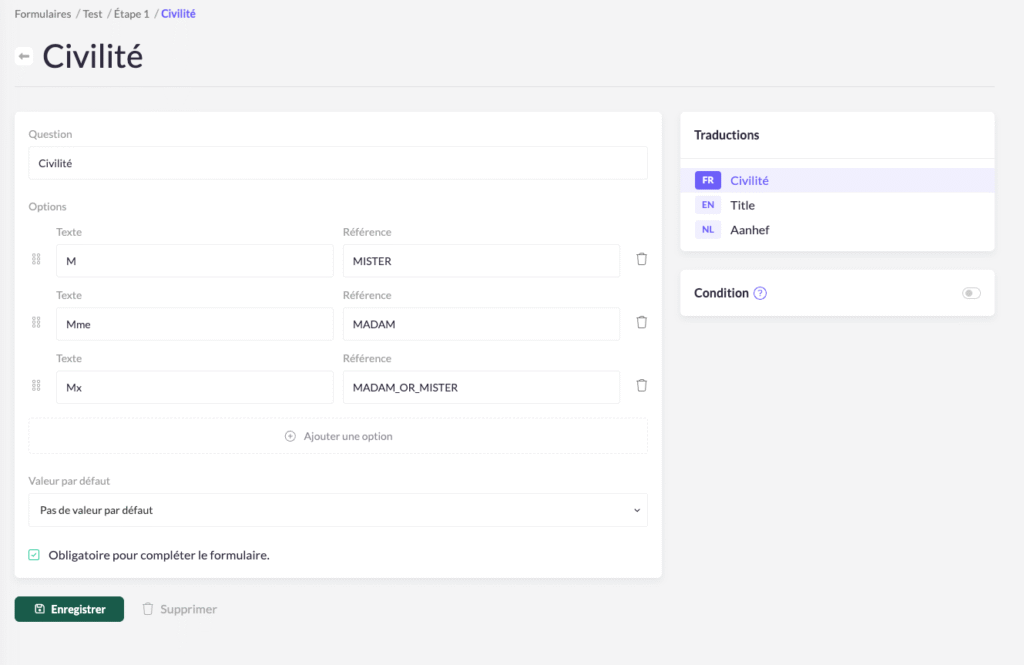Image resolution: width=1024 pixels, height=665 pixels.
Task: Click the Enregistrer button
Action: click(x=69, y=609)
